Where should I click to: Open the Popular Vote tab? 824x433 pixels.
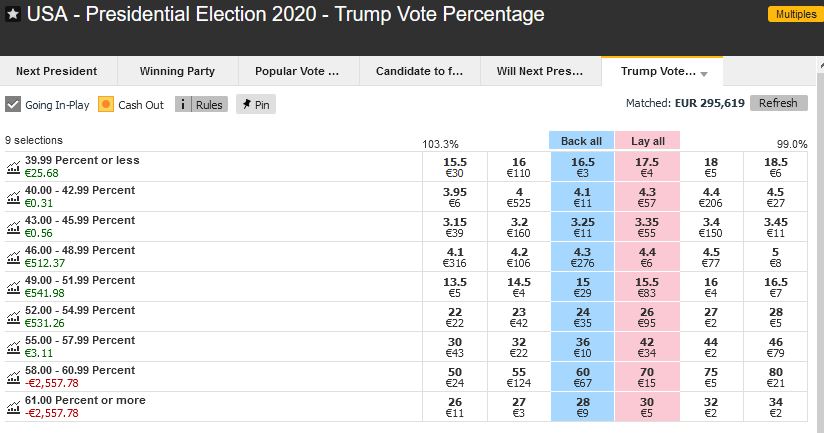(297, 71)
